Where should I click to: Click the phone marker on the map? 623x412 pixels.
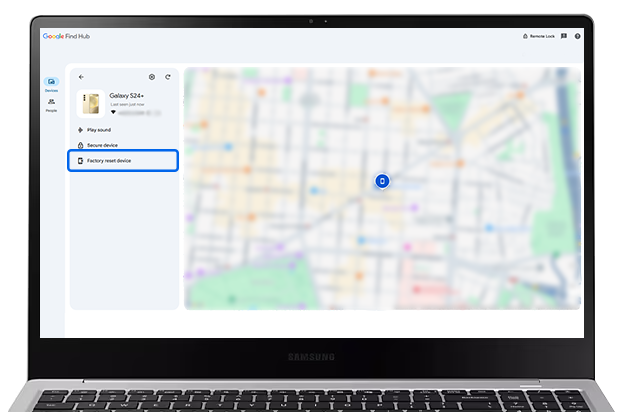point(381,181)
